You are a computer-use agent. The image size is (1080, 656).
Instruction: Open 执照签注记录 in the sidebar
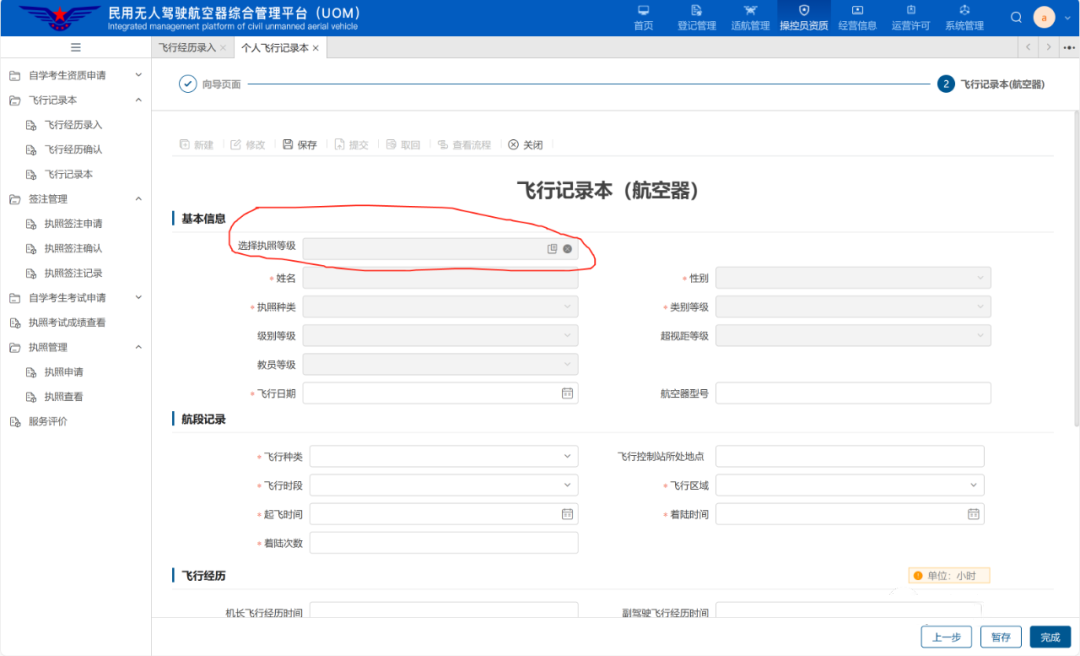73,273
